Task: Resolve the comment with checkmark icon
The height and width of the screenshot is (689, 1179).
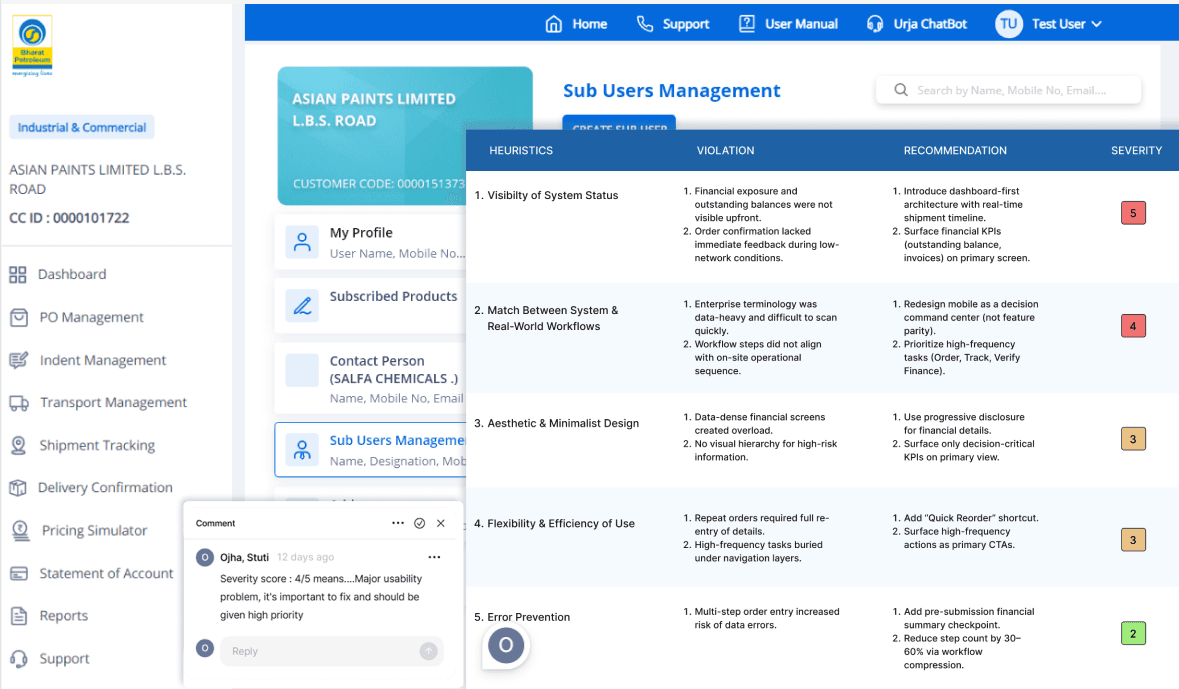Action: point(420,523)
